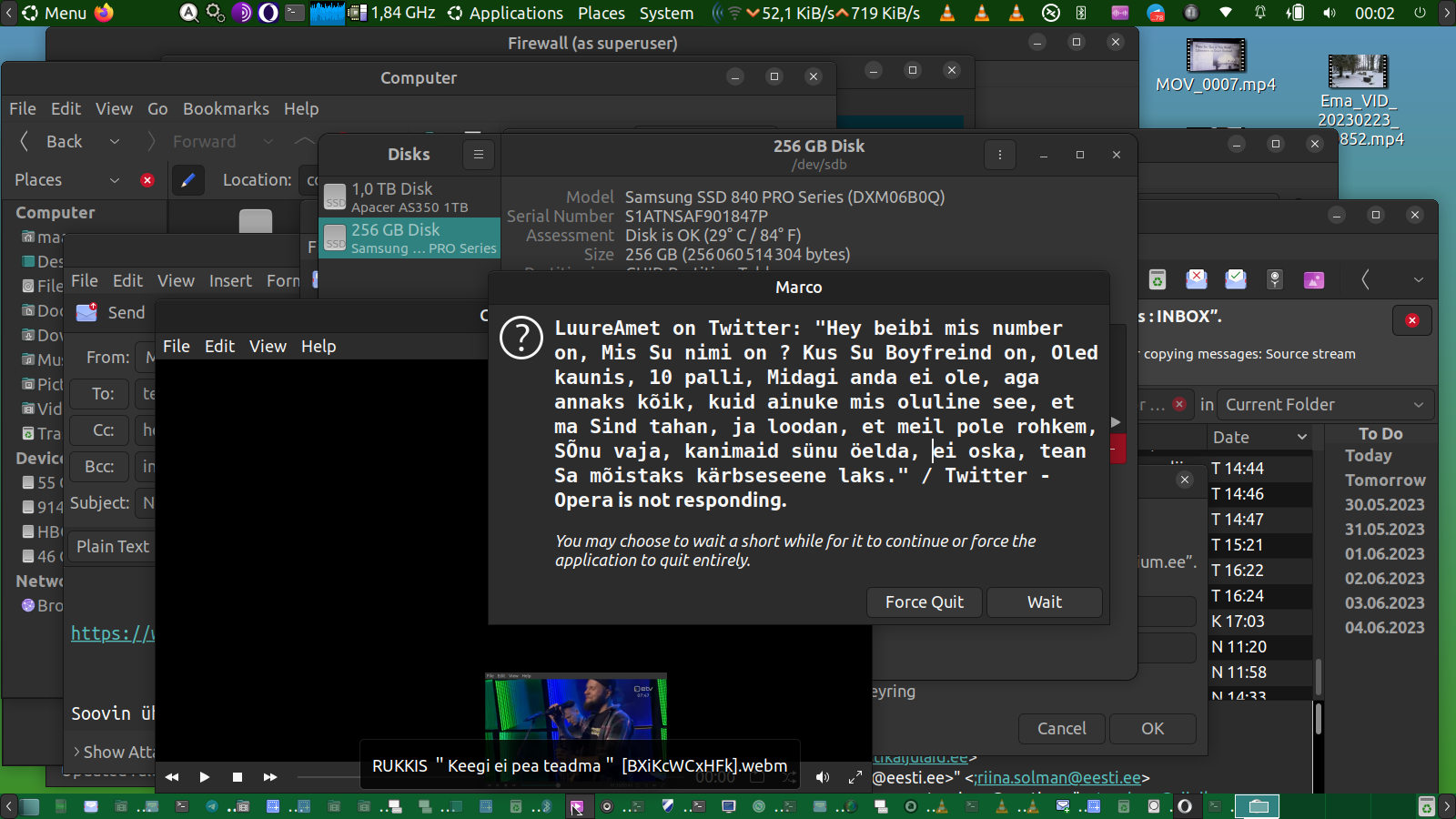Open the Disks hamburger menu
The width and height of the screenshot is (1456, 819).
[x=478, y=155]
